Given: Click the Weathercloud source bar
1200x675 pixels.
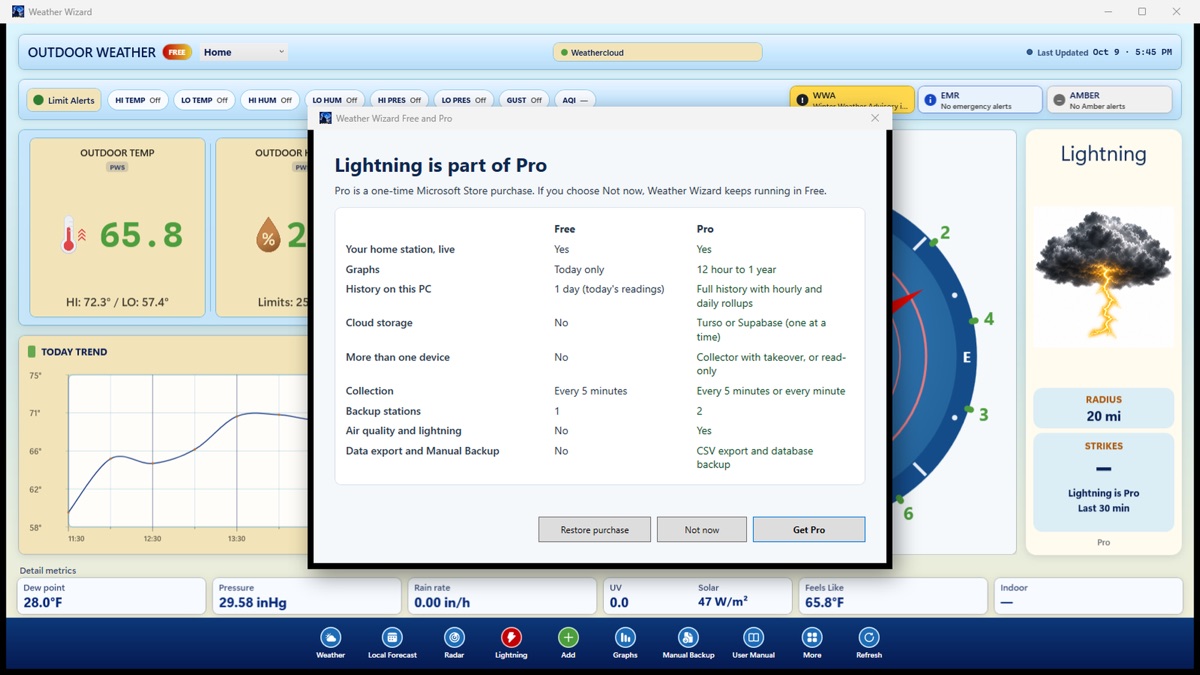Looking at the screenshot, I should coord(658,52).
